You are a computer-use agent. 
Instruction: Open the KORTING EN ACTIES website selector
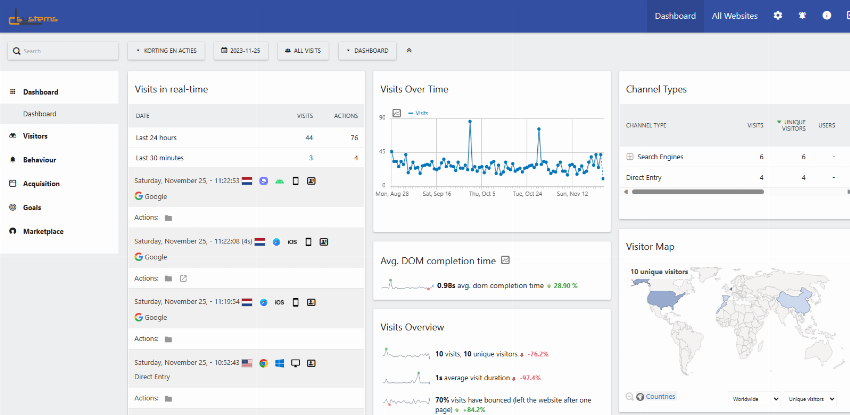(166, 50)
